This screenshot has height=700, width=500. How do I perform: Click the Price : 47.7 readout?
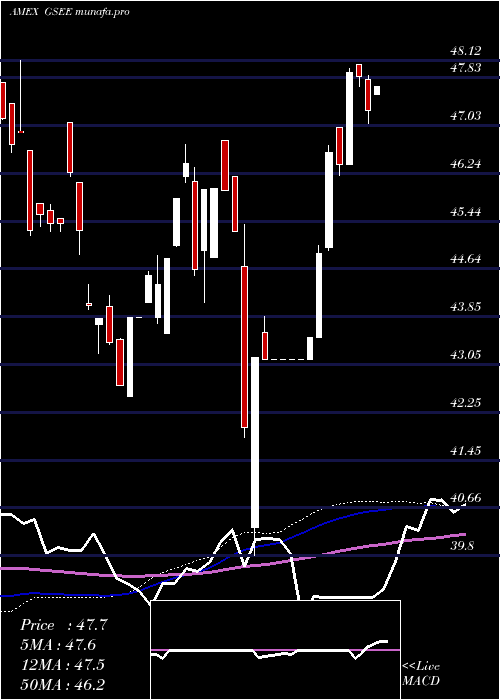pos(63,625)
